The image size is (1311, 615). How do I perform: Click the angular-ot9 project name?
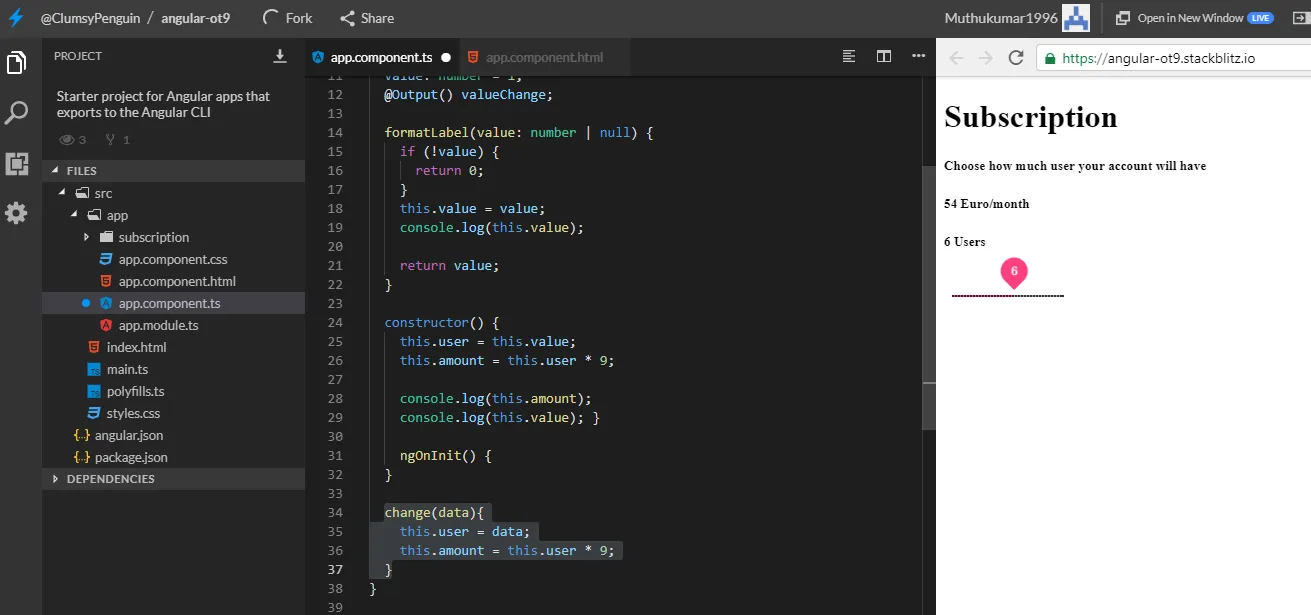tap(197, 18)
